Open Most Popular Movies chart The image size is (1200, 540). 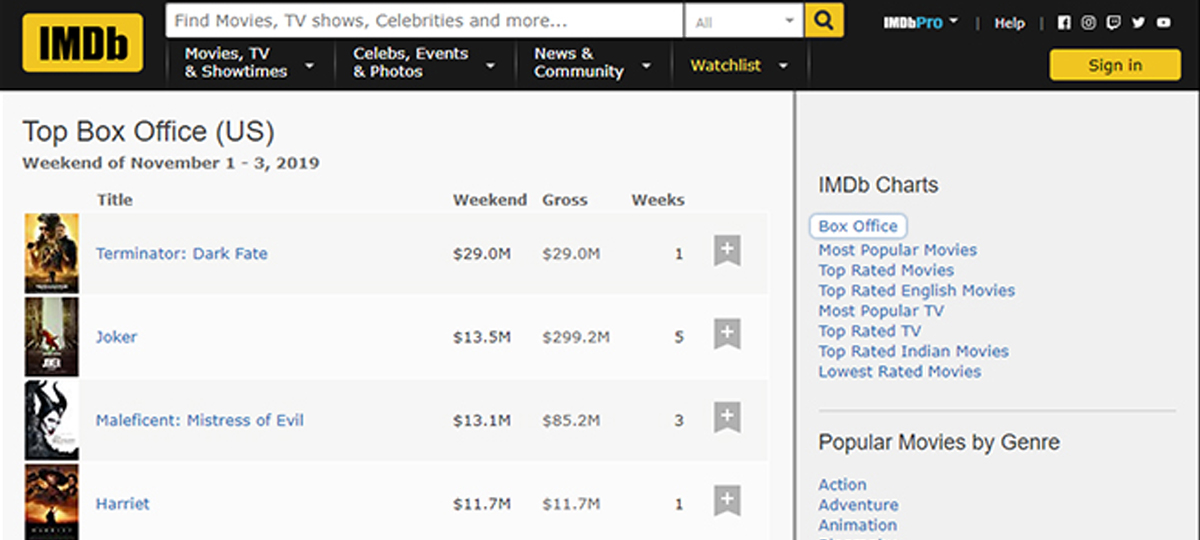click(898, 250)
